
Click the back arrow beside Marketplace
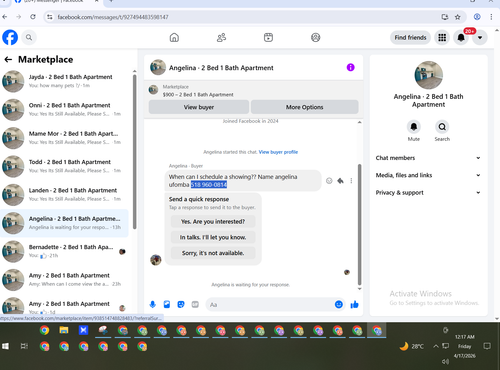coord(8,60)
